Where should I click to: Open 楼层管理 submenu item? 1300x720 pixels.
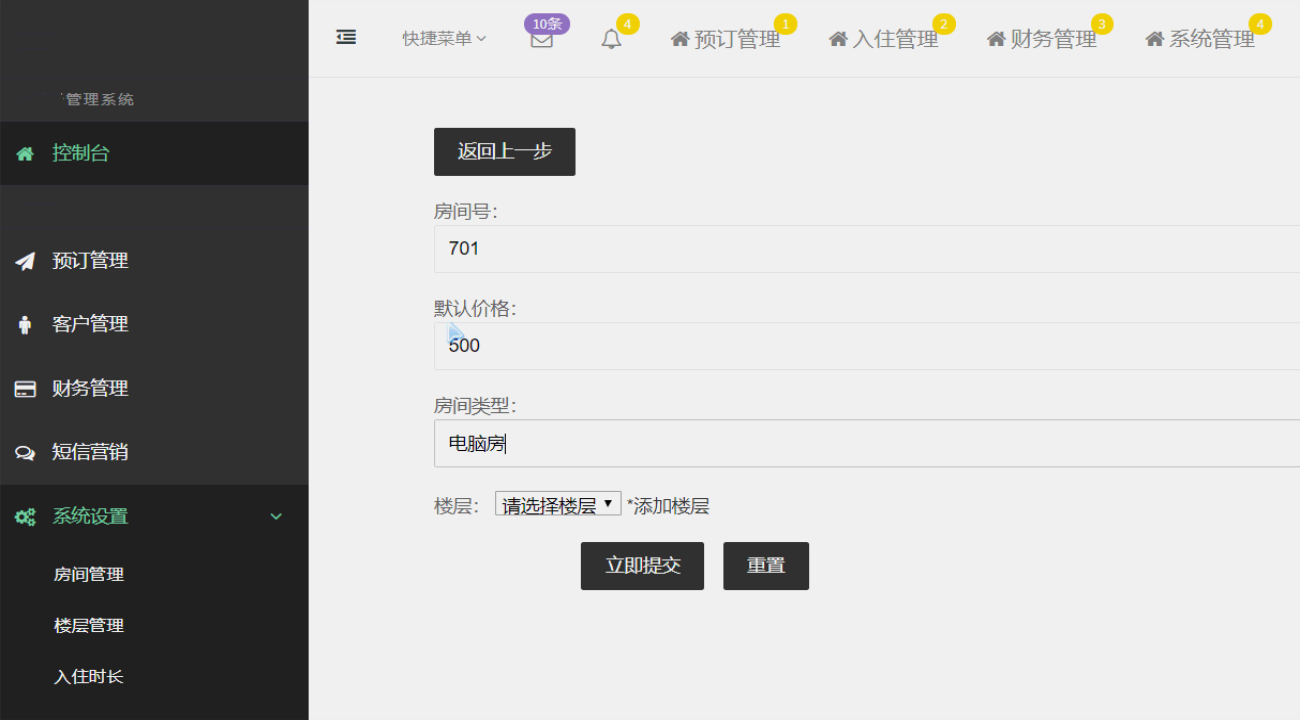coord(89,626)
